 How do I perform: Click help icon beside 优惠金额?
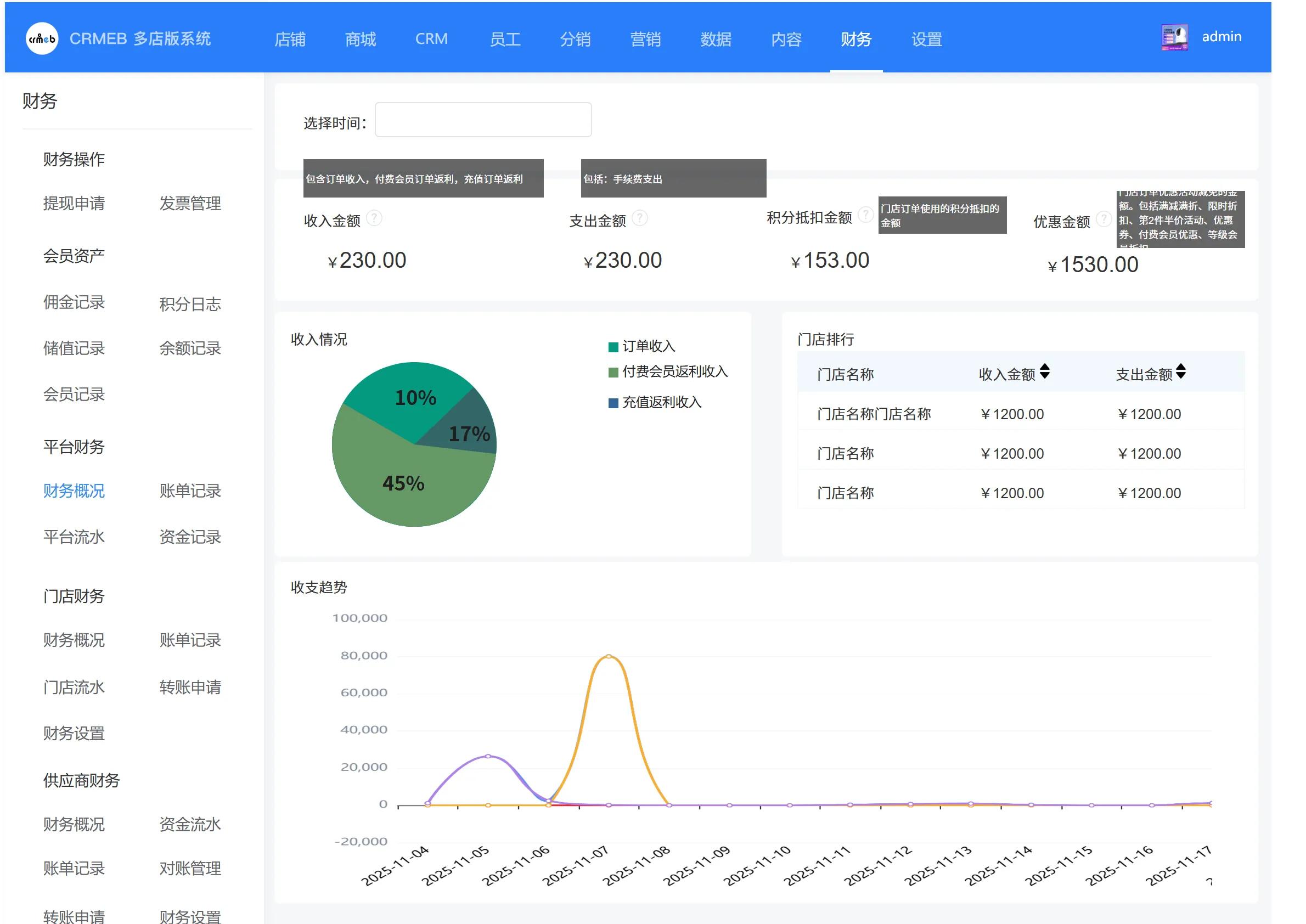(1104, 219)
